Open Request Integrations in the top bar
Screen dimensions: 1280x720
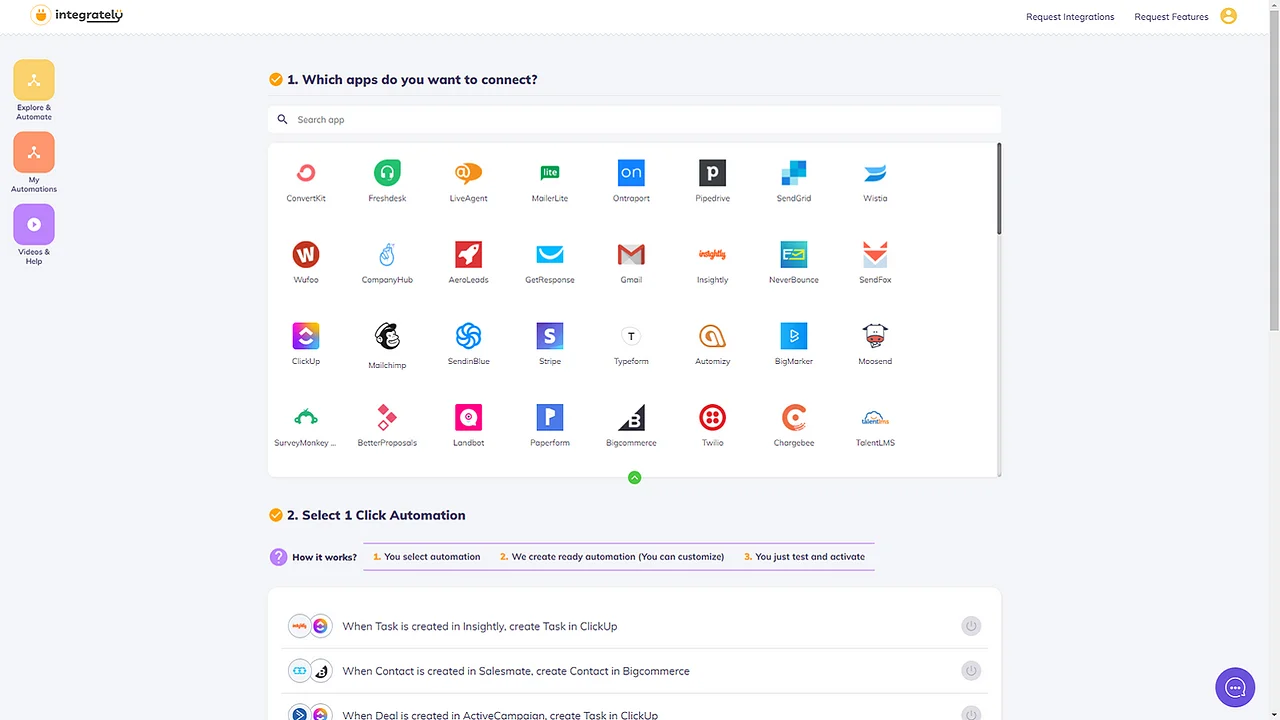click(1070, 16)
